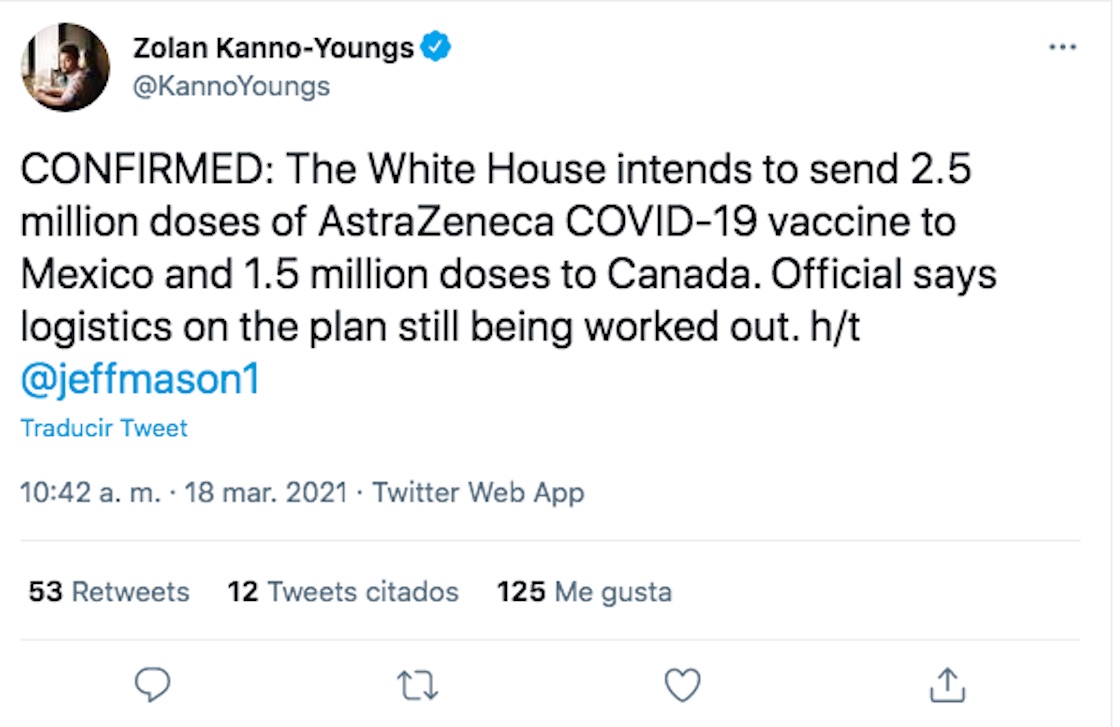Click the Zolan Kanno-Youngs display name

(x=272, y=48)
